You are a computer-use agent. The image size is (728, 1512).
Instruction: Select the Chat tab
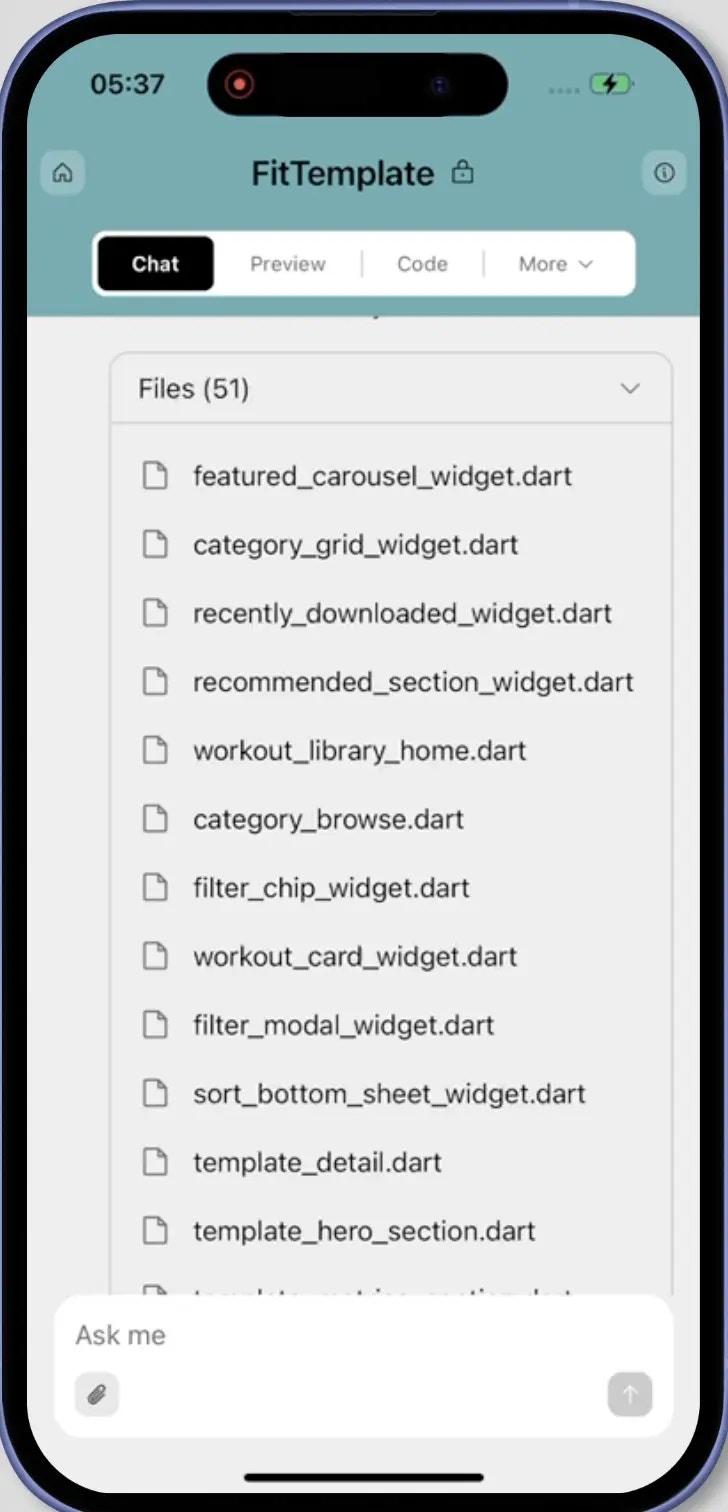pos(154,263)
